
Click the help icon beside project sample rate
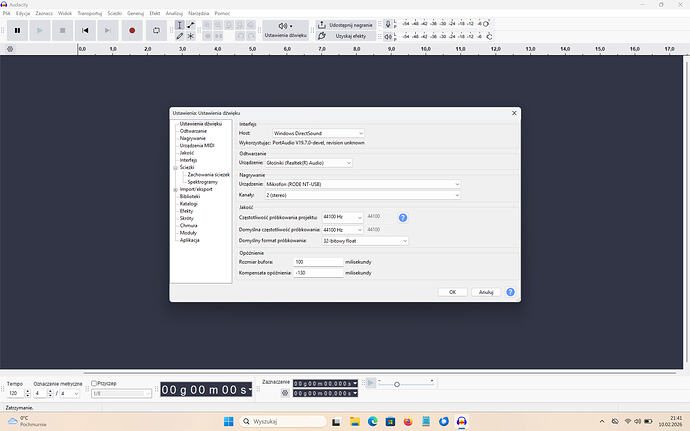[x=403, y=217]
